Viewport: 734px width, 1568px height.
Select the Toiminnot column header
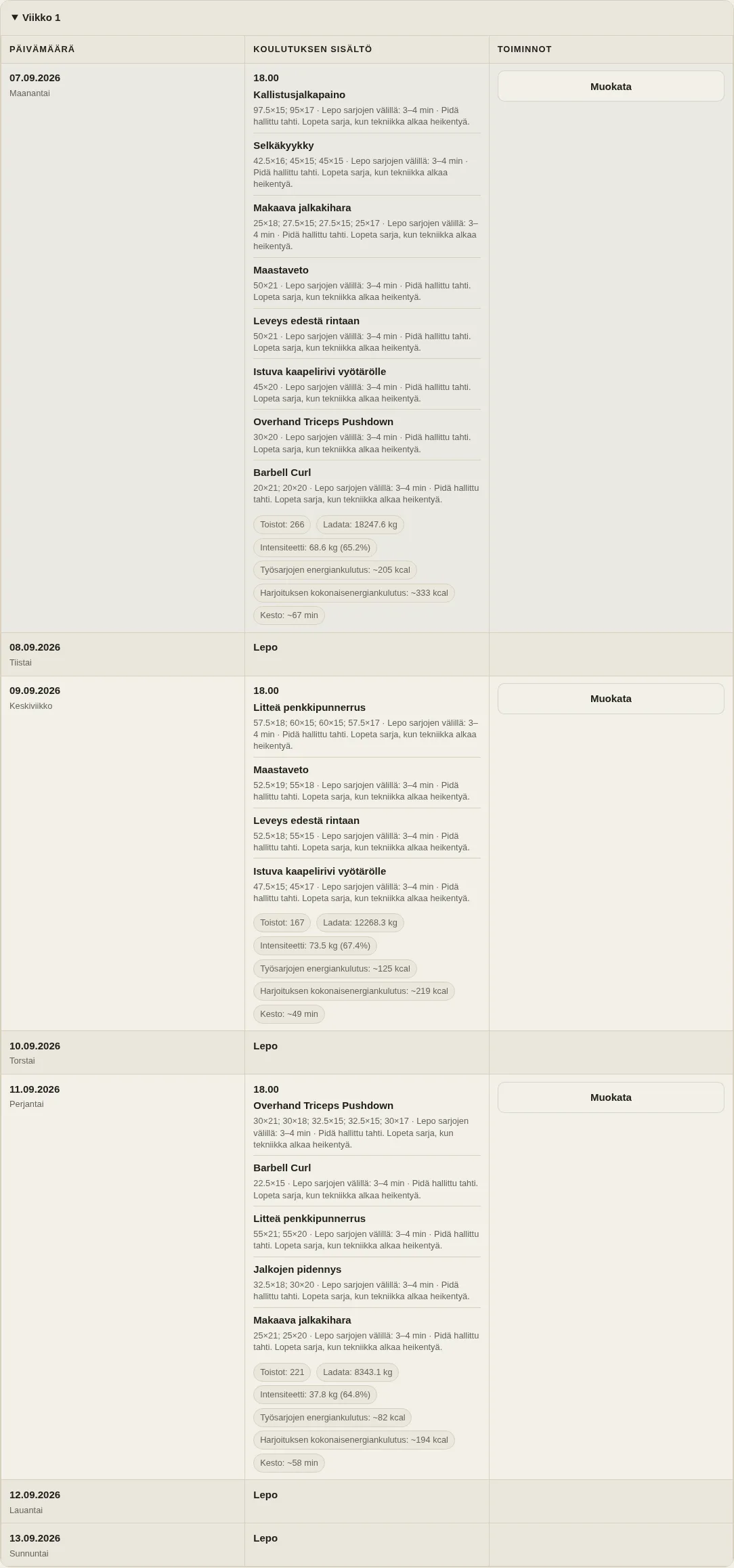[525, 49]
